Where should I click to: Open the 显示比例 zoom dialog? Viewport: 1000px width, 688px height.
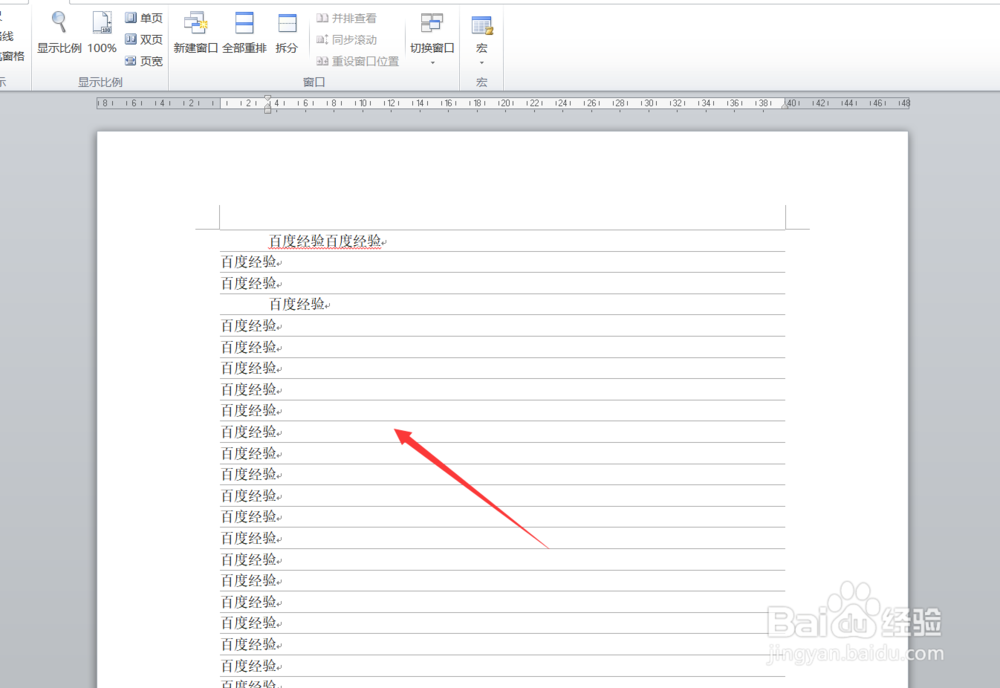tap(59, 32)
